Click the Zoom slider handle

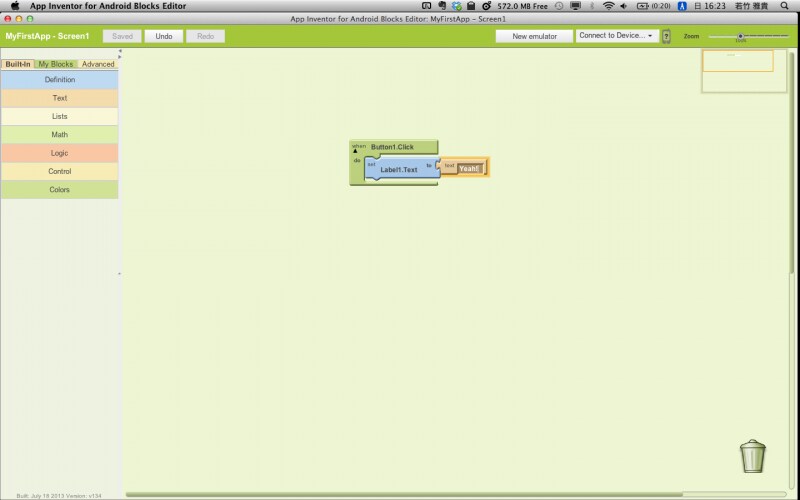point(740,36)
